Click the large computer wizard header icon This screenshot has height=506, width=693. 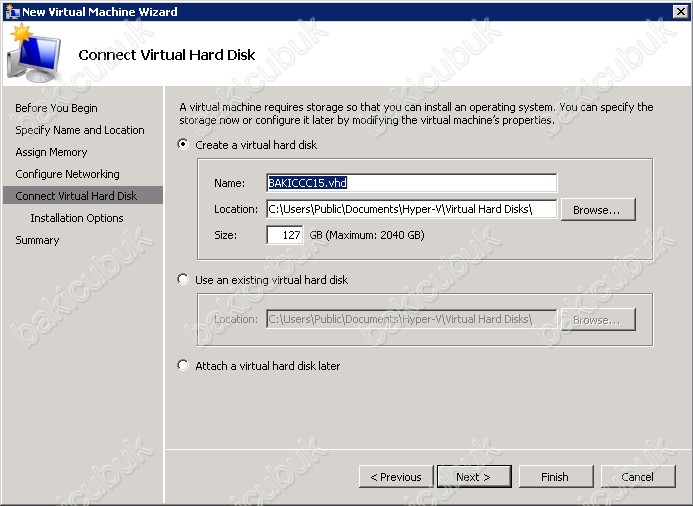tap(33, 53)
